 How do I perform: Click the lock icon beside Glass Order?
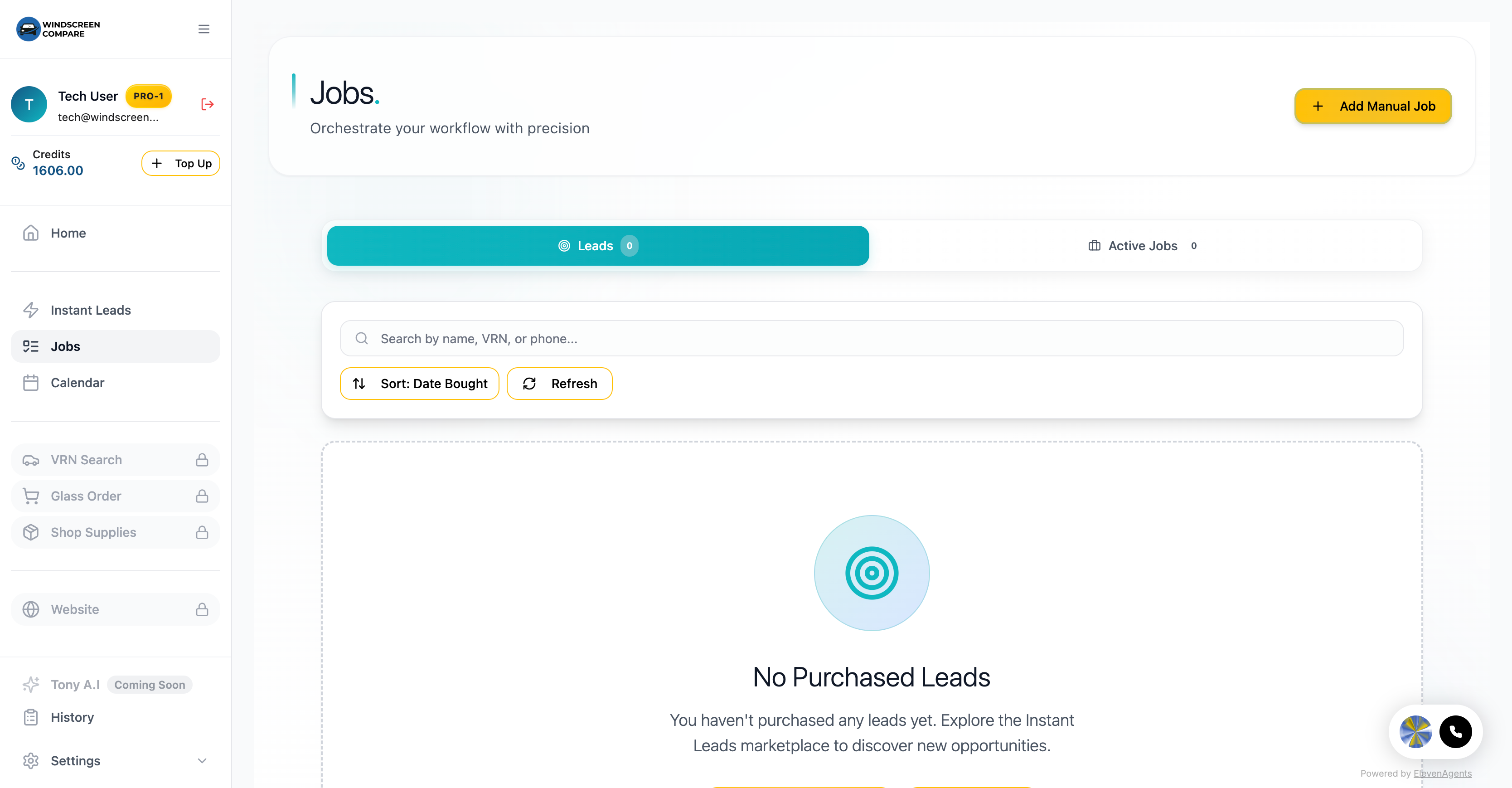coord(202,496)
